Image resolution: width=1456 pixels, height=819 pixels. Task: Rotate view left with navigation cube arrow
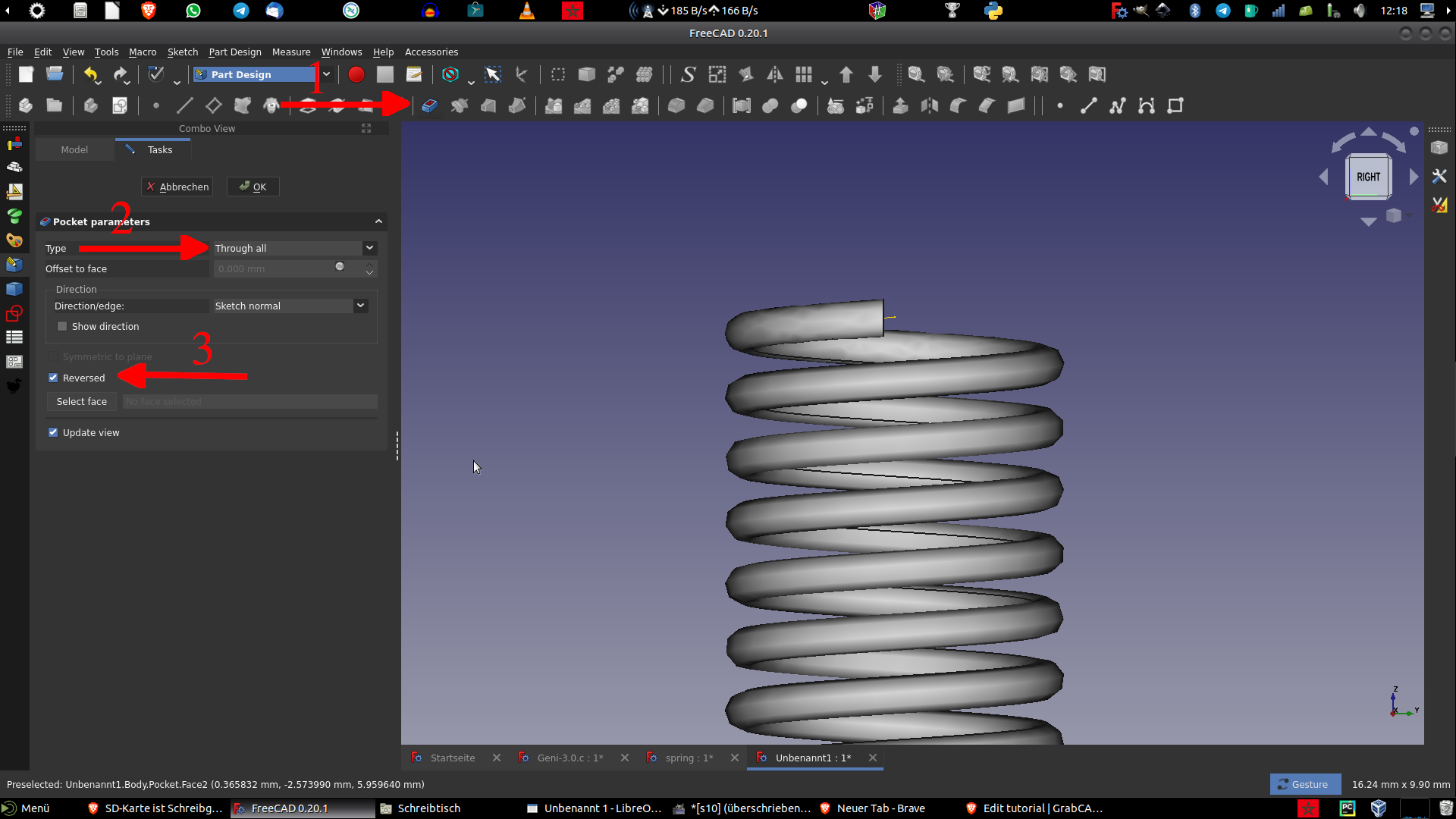tap(1323, 177)
